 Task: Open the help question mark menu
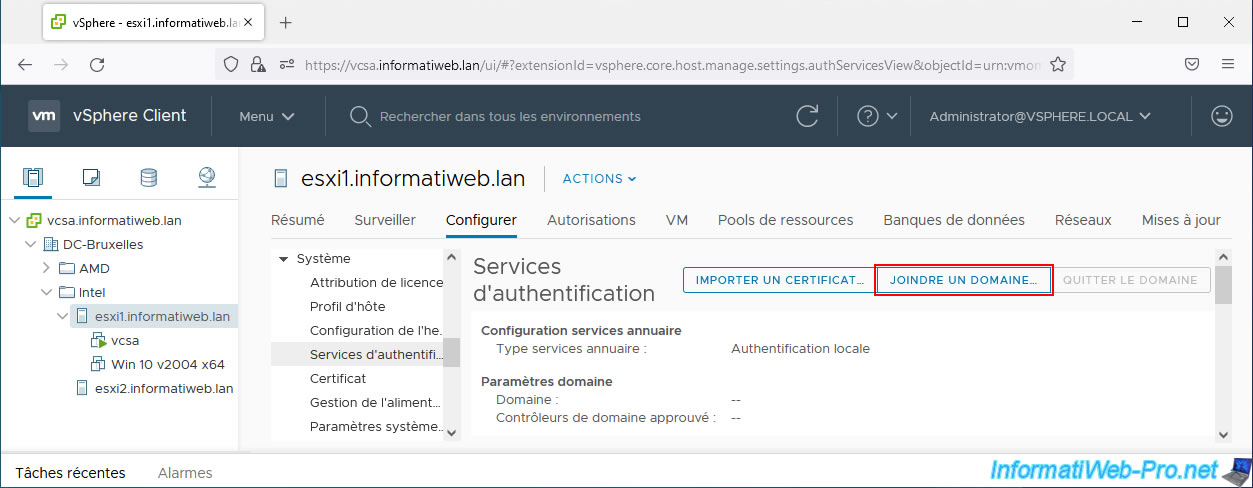[877, 116]
